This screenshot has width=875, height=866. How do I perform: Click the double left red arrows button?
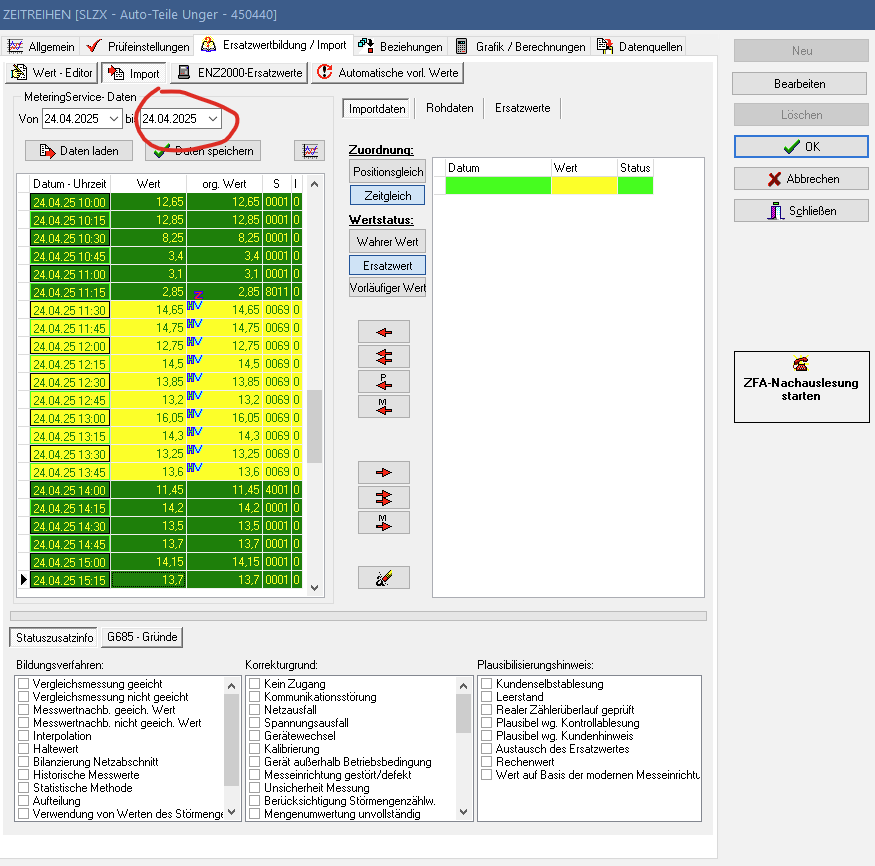[384, 357]
